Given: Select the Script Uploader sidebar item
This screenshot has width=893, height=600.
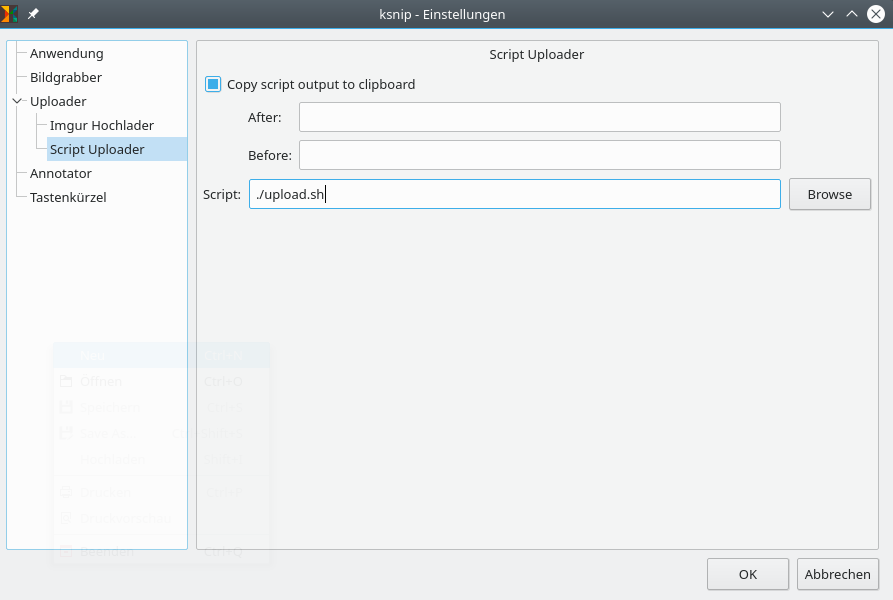Looking at the screenshot, I should click(x=95, y=149).
